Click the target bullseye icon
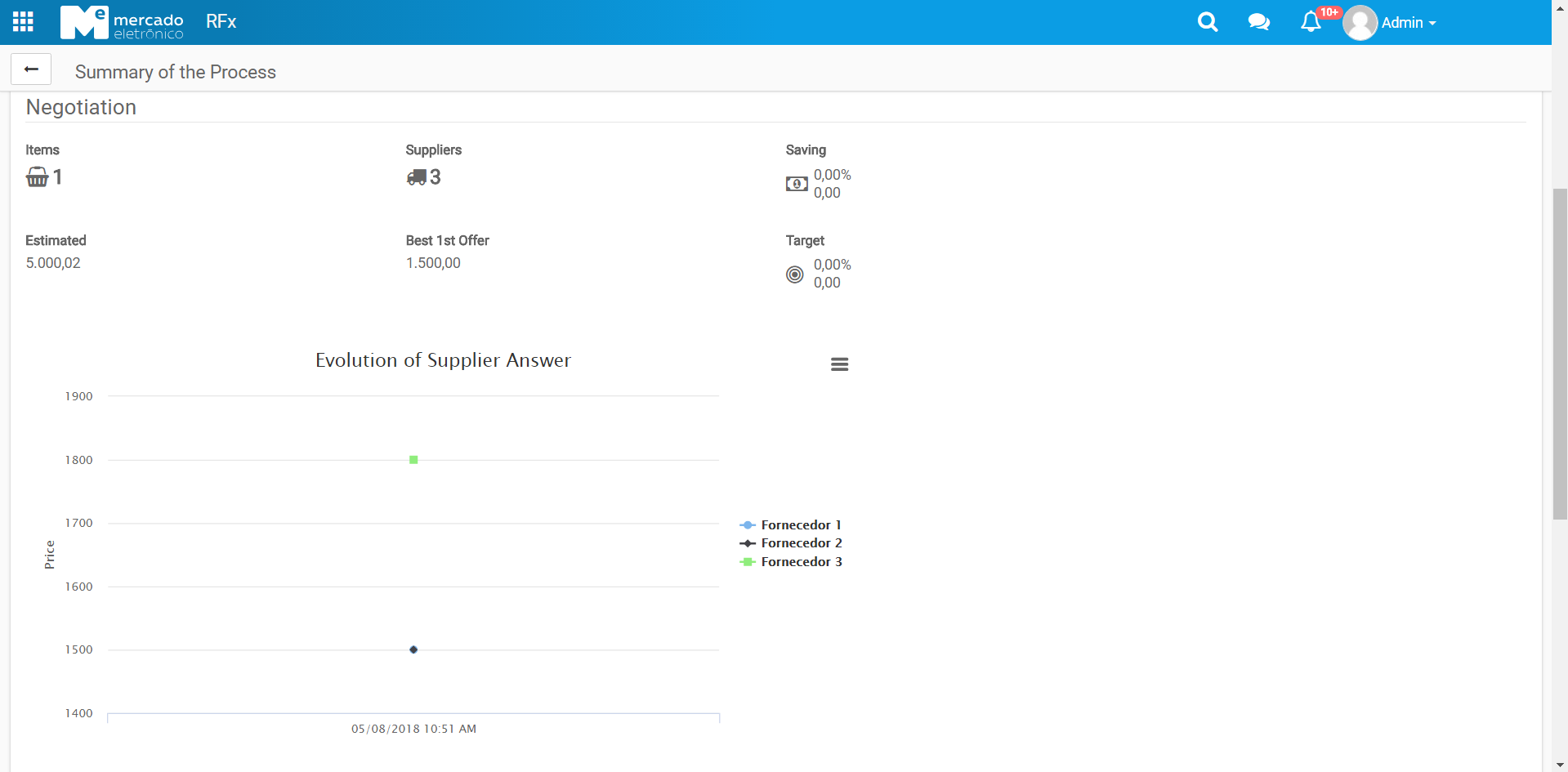This screenshot has width=1568, height=772. tap(794, 274)
